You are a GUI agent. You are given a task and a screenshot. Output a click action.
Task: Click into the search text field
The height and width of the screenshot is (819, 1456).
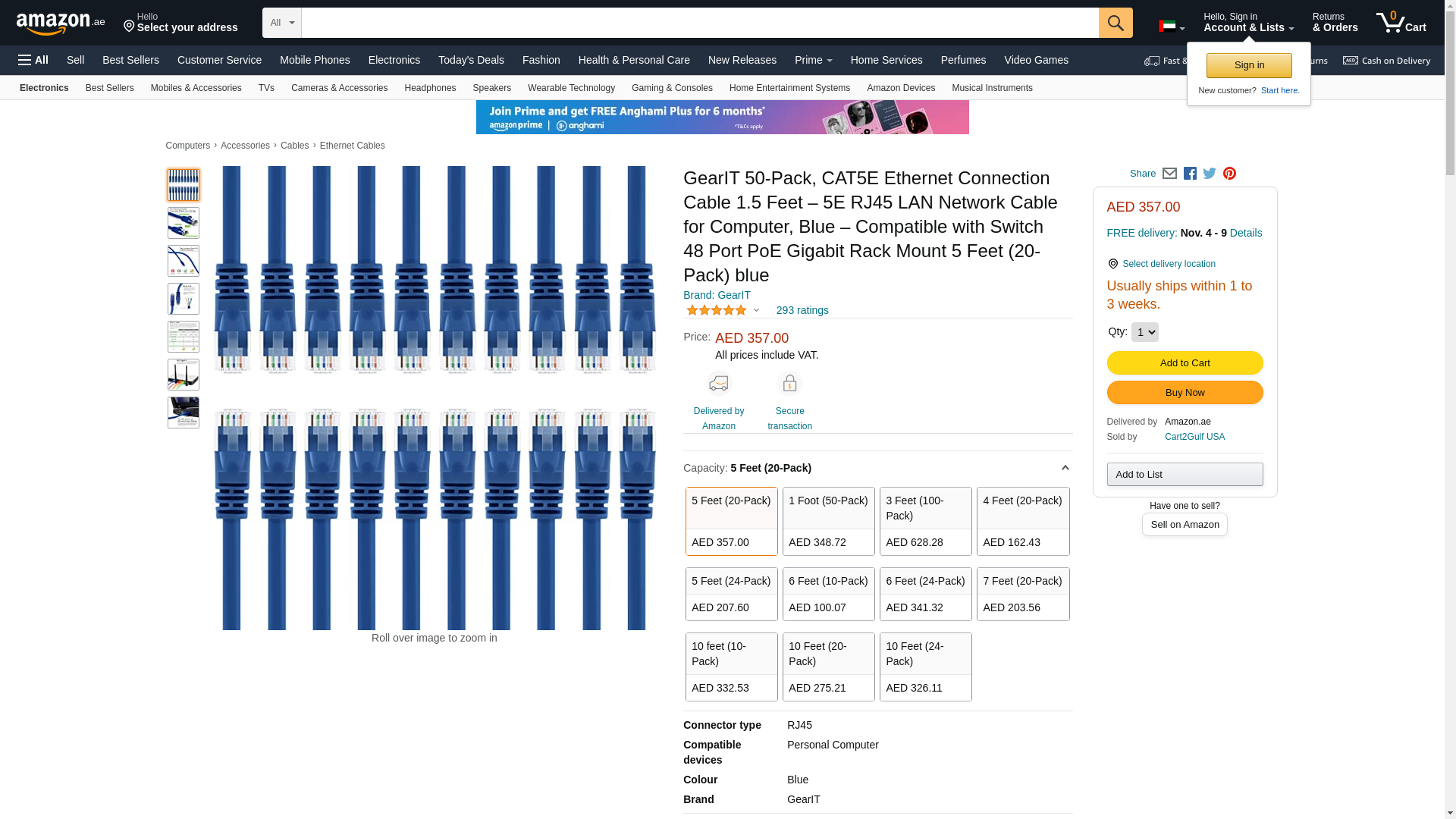[699, 23]
